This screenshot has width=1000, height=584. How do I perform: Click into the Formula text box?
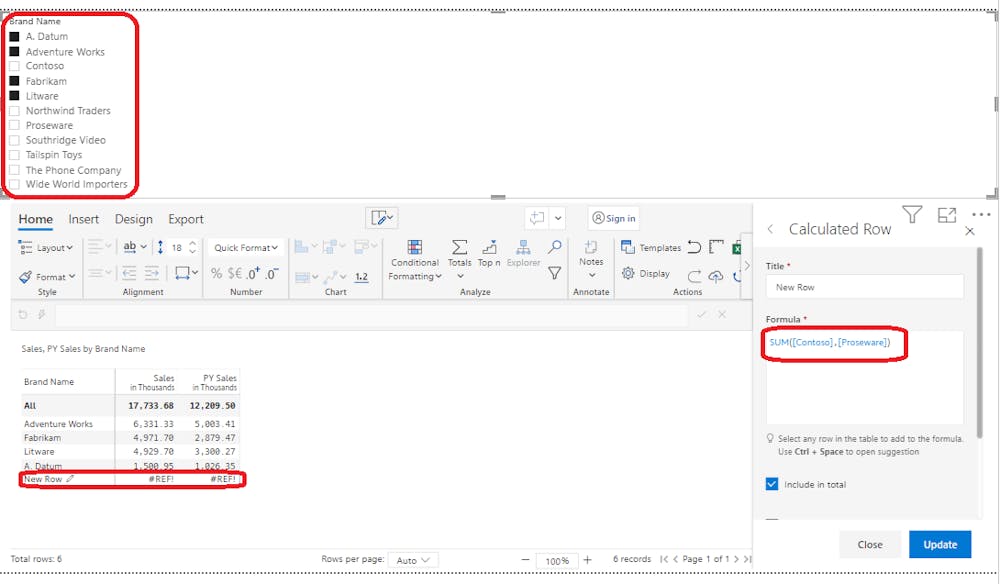[x=865, y=377]
